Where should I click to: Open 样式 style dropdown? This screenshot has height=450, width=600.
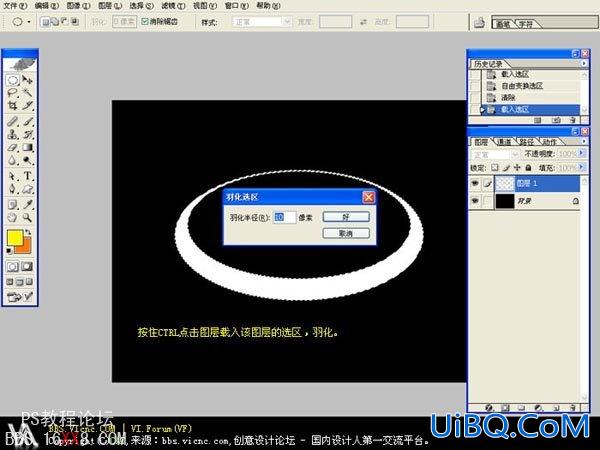[x=262, y=22]
